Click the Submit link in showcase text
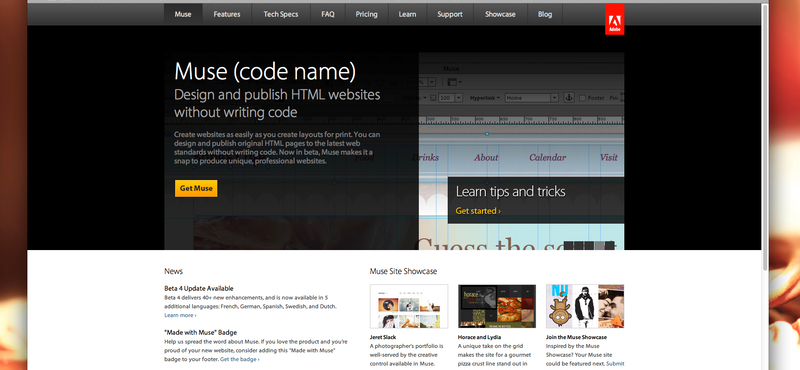Viewport: 800px width, 370px height. point(615,364)
